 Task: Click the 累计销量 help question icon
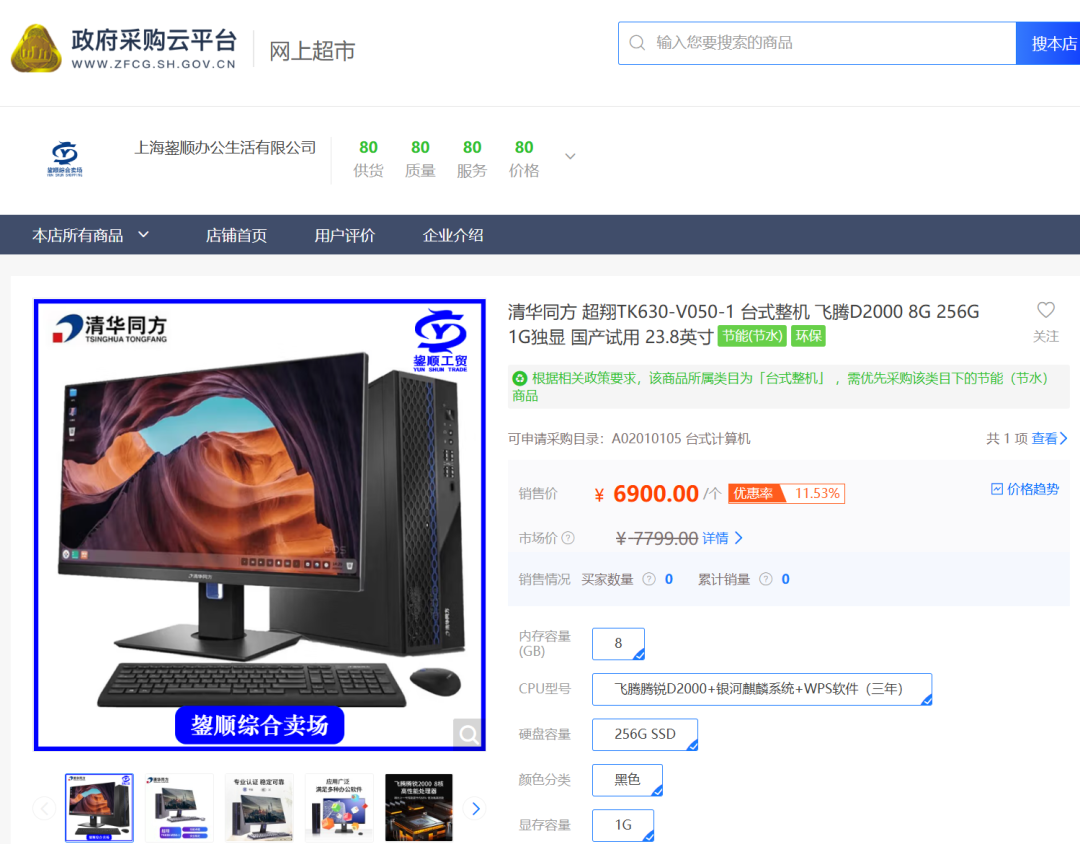[766, 579]
